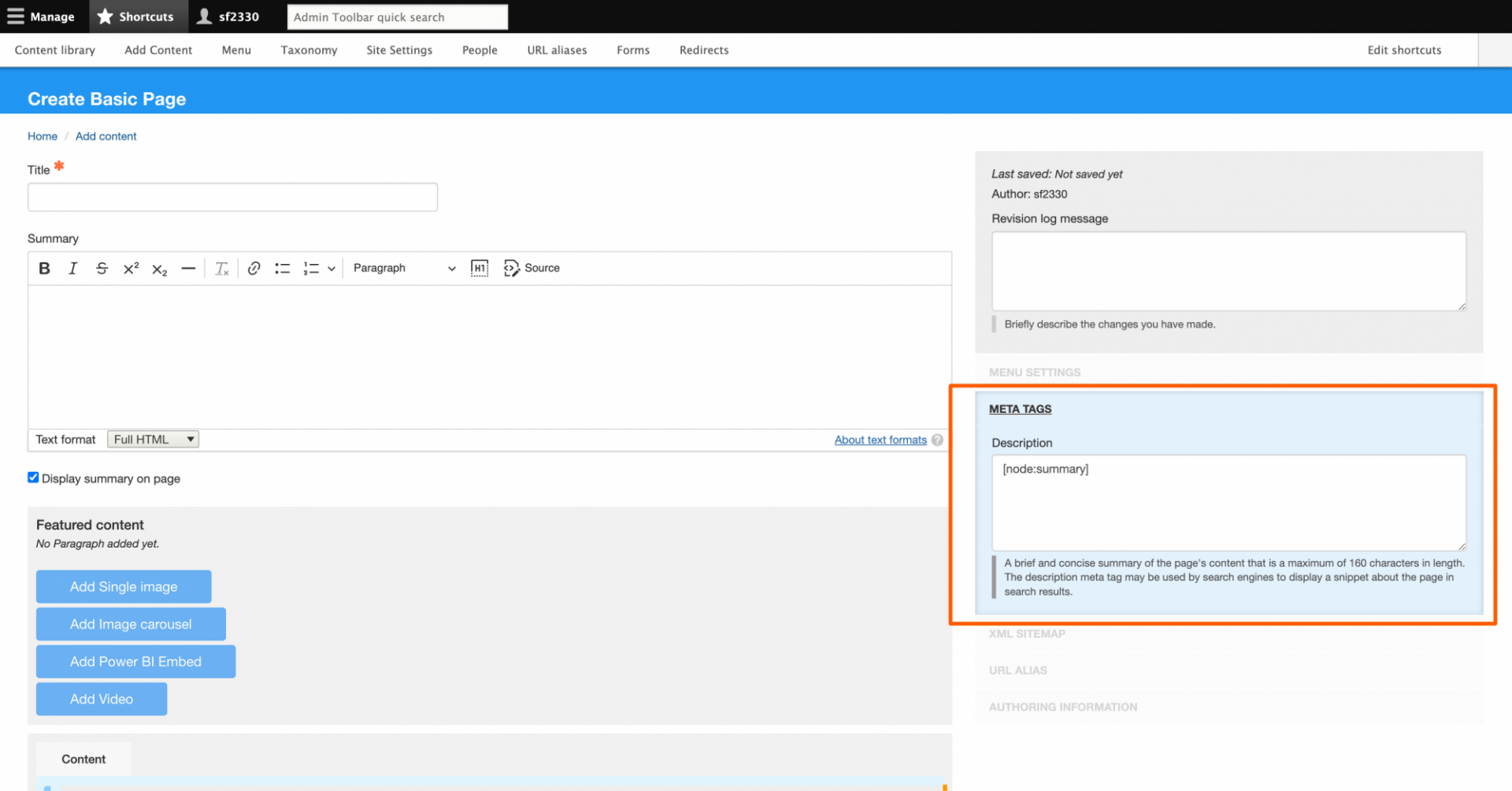
Task: Expand the Authoring Information section
Action: (x=1063, y=707)
